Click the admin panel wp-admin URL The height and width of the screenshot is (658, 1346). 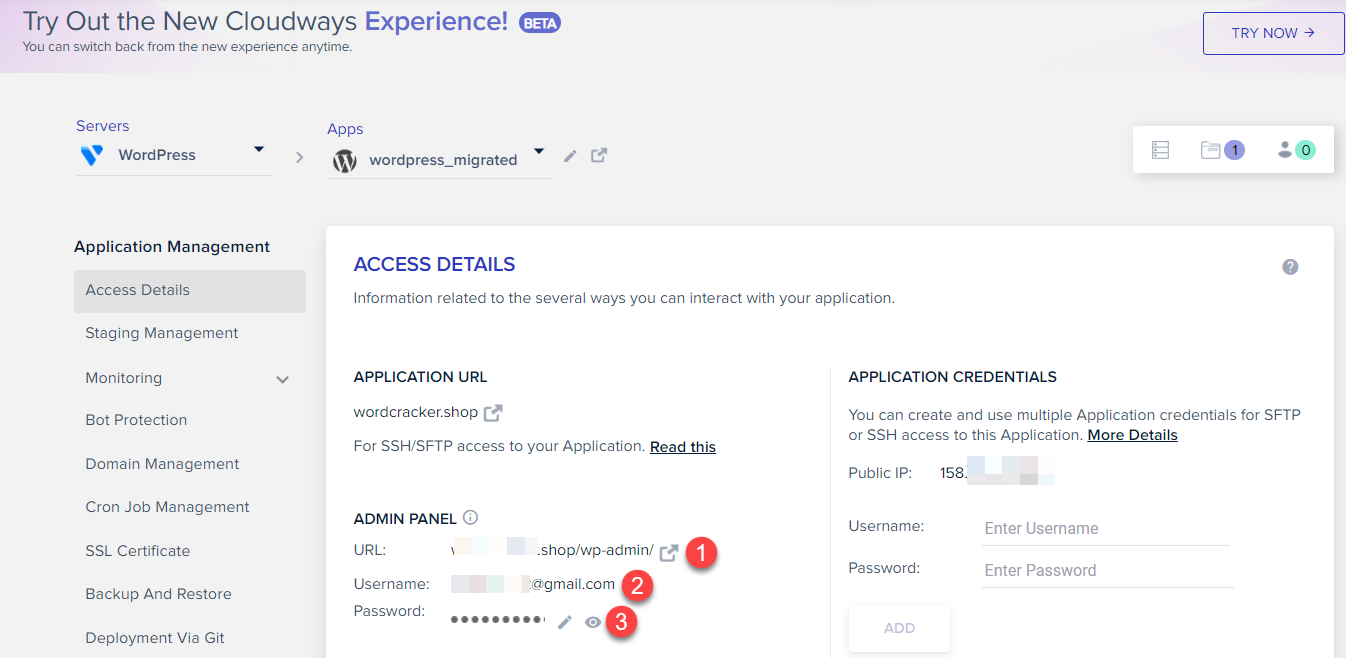553,551
